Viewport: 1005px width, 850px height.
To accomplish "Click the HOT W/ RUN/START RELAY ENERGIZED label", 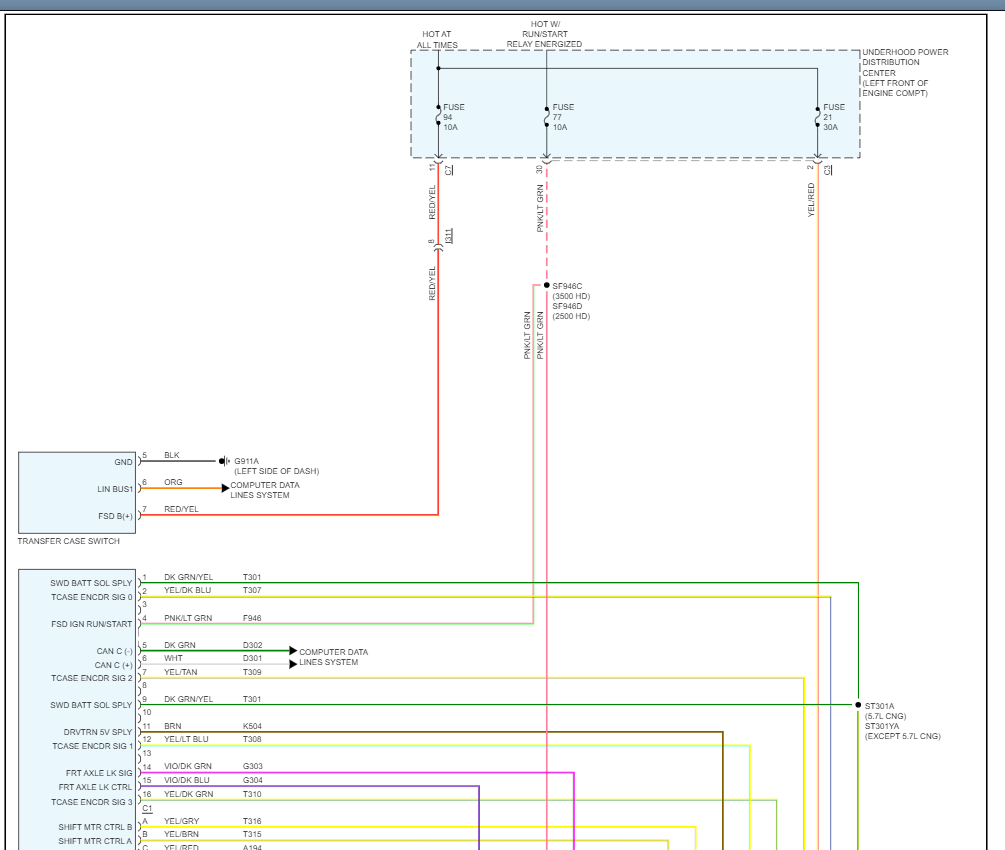I will click(546, 34).
